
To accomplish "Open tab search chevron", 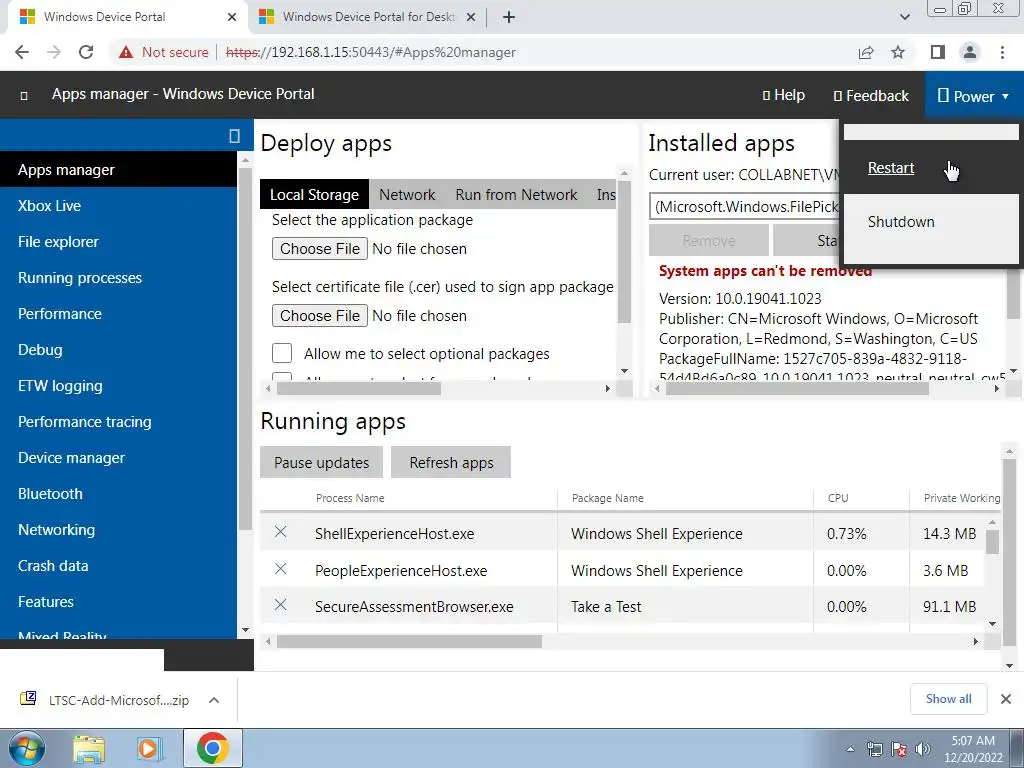I will click(904, 18).
